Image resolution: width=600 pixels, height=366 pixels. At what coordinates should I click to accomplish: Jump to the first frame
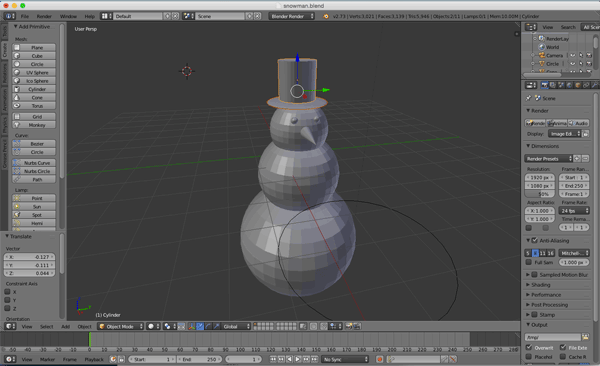tap(273, 359)
